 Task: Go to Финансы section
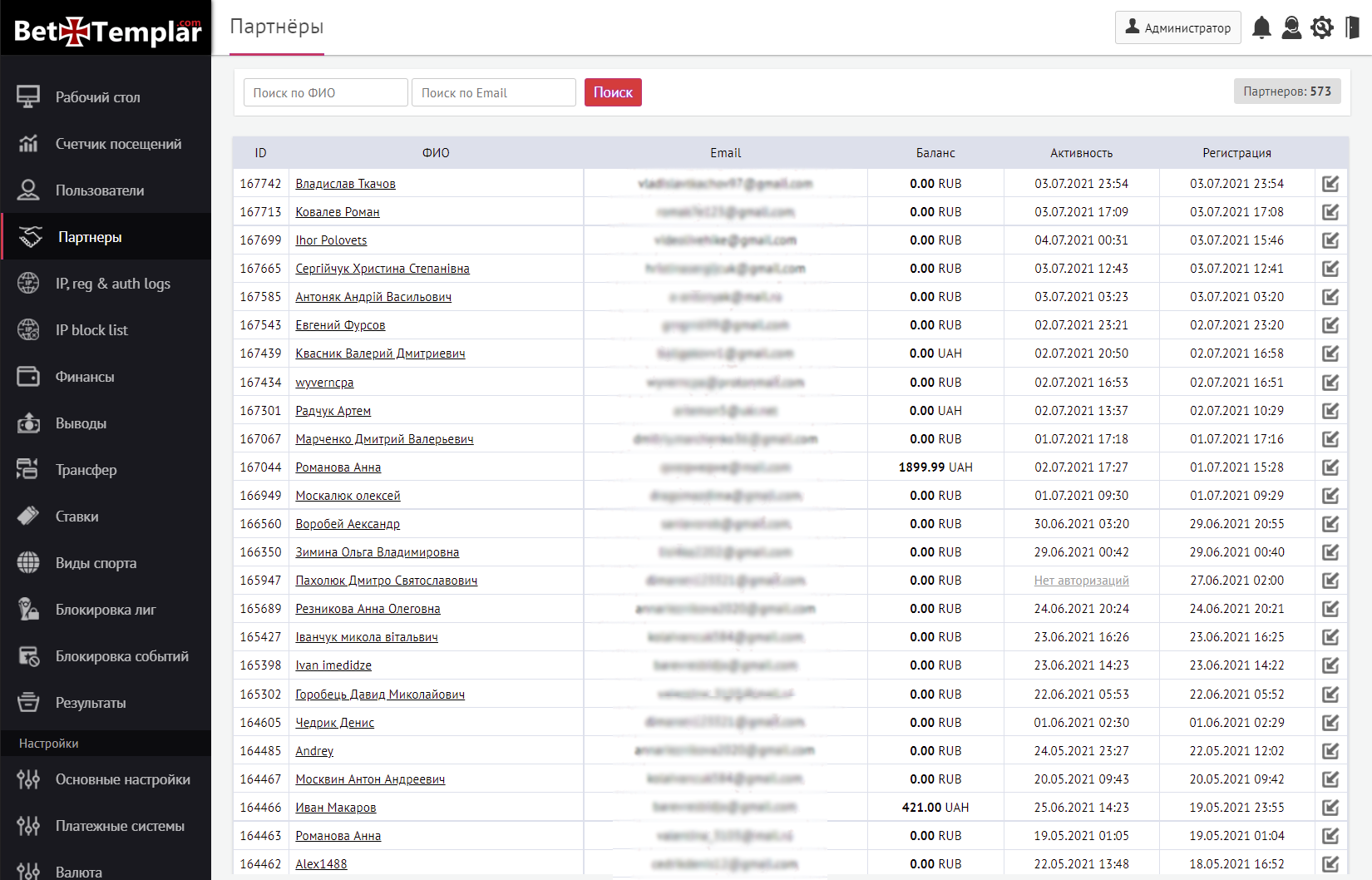pyautogui.click(x=85, y=377)
